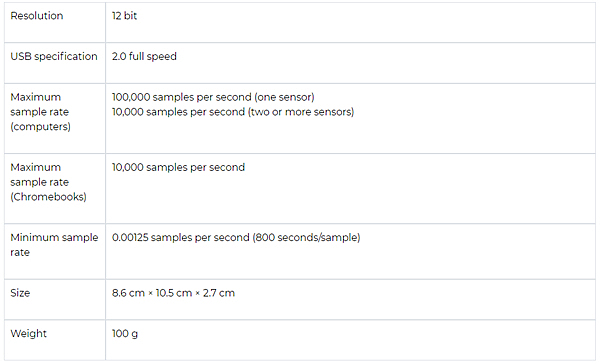Click the Maximum sample rate (computers) label

point(41,112)
